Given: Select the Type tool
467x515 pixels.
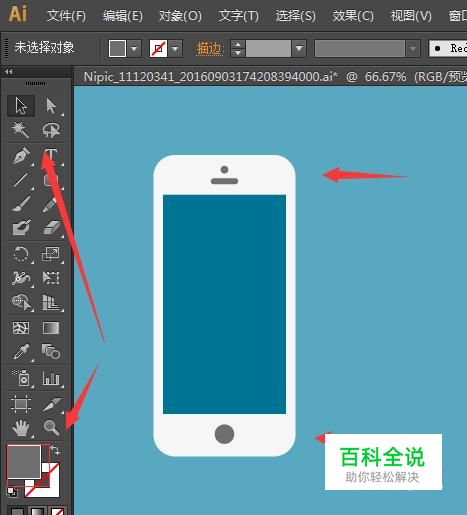Looking at the screenshot, I should pos(51,156).
